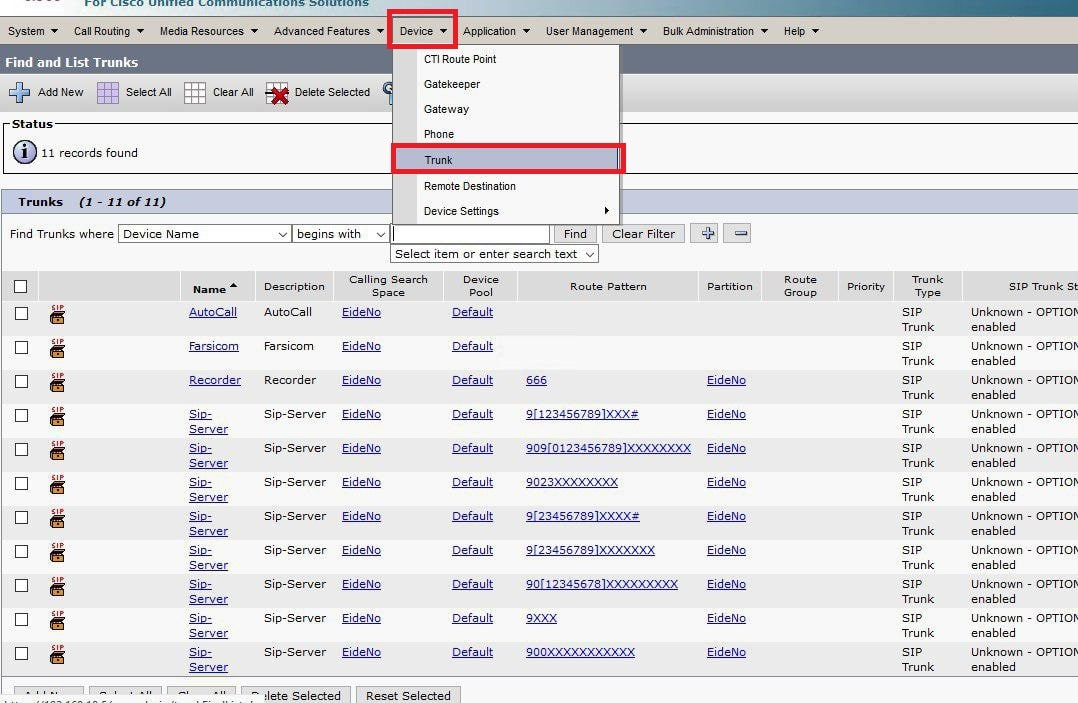The height and width of the screenshot is (703, 1078).
Task: Expand 'Select item or enter search text' dropdown
Action: click(x=494, y=254)
